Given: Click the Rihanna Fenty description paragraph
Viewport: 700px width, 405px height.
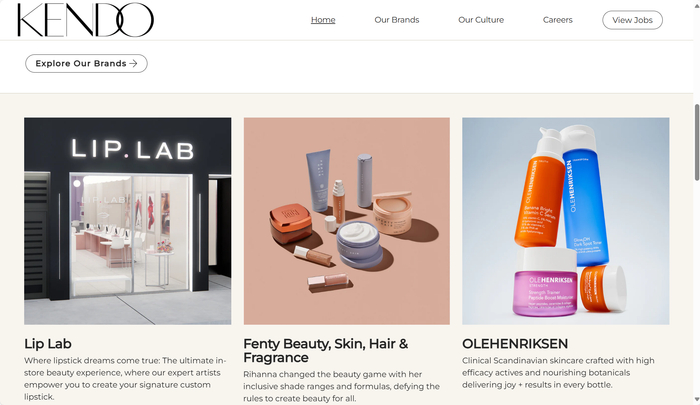Looking at the screenshot, I should coord(342,386).
